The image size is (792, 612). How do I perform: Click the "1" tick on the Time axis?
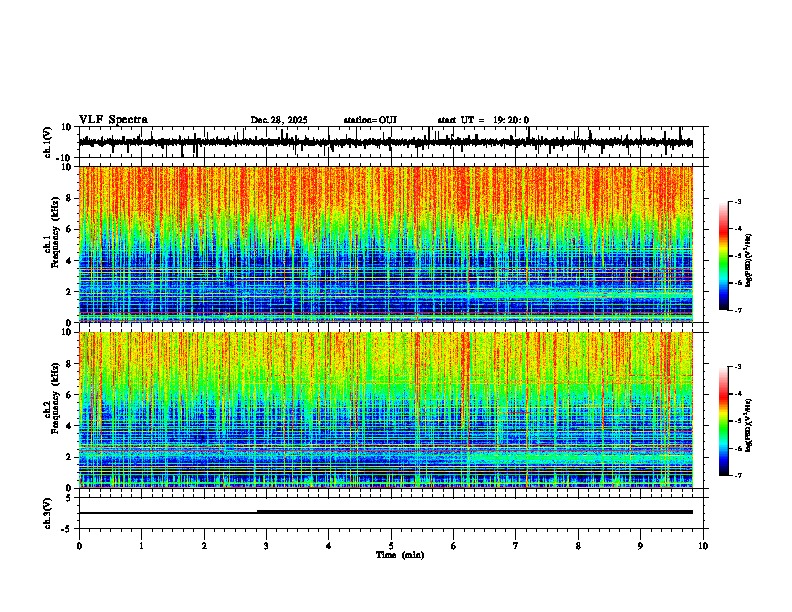pyautogui.click(x=141, y=546)
